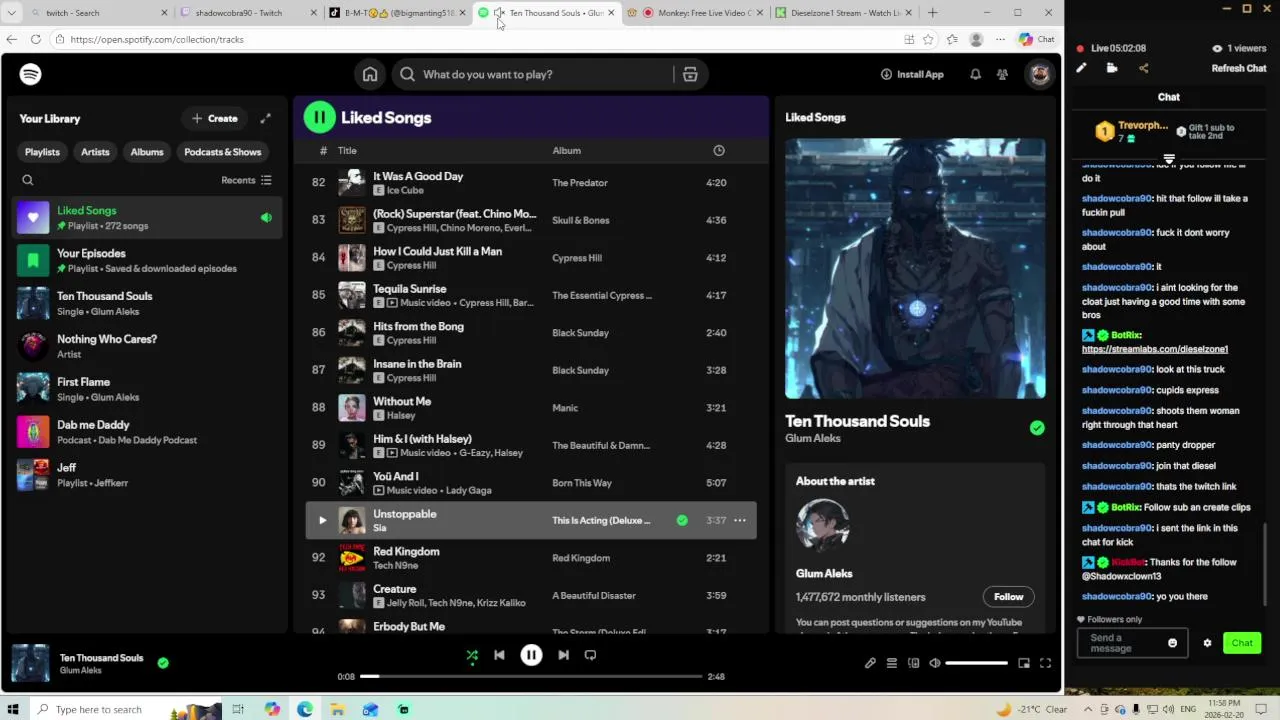Image resolution: width=1280 pixels, height=720 pixels.
Task: Expand Your Library with the arrows icon
Action: point(265,118)
